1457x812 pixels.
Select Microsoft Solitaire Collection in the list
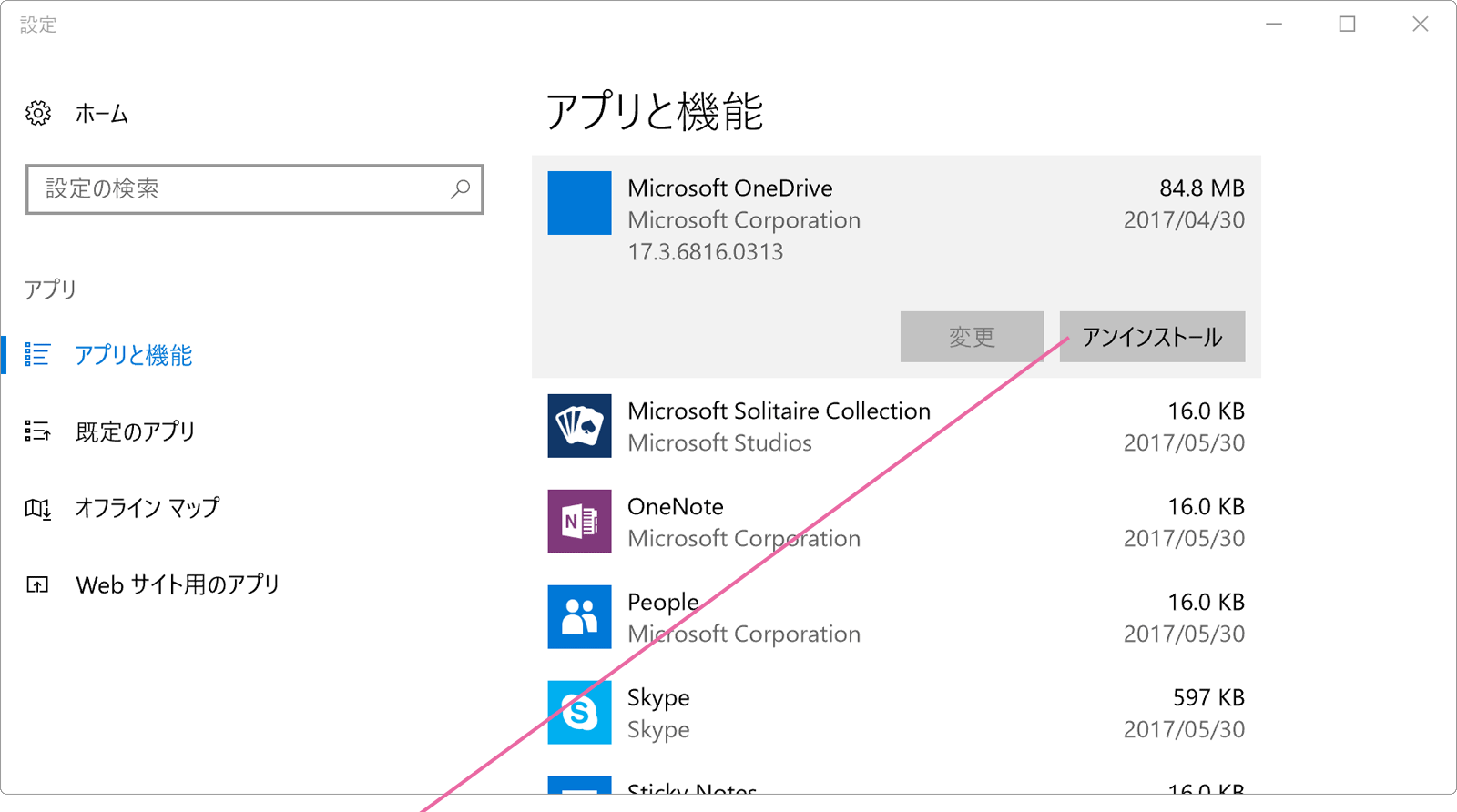pos(779,411)
